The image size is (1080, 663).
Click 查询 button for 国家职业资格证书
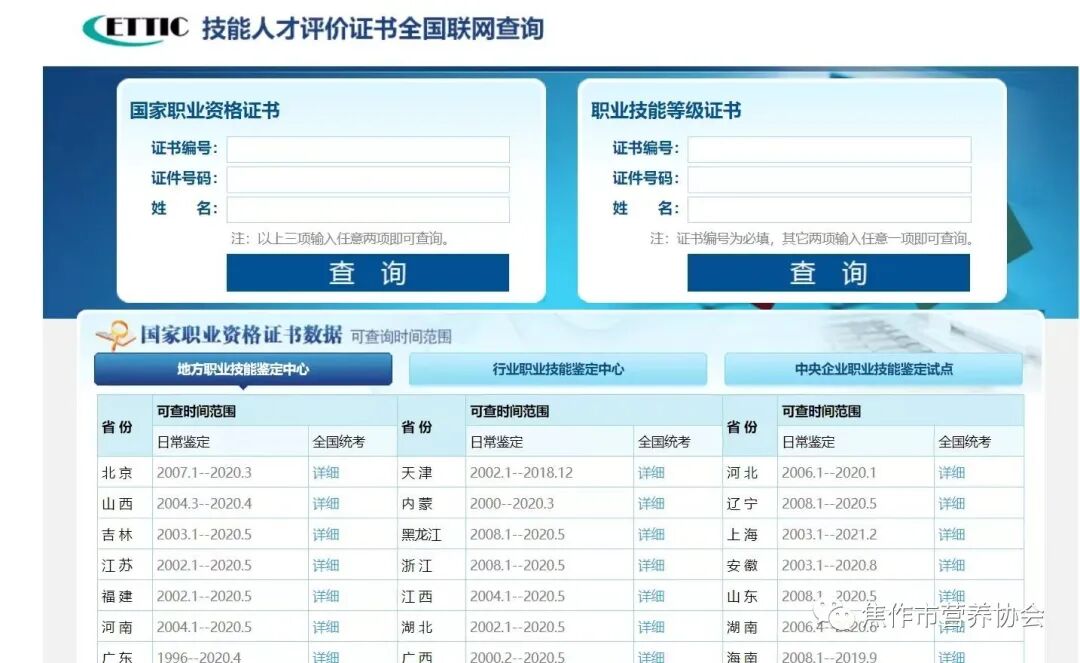pyautogui.click(x=368, y=273)
